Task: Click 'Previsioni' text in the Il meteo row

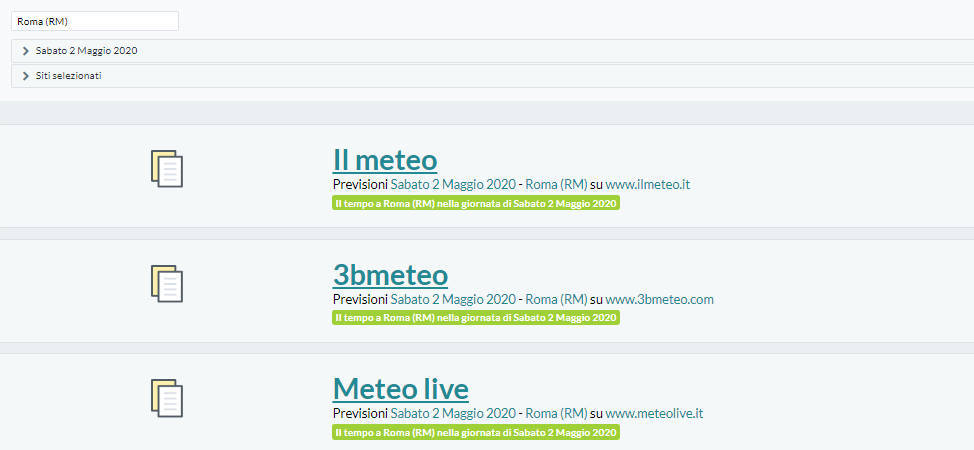Action: click(360, 185)
